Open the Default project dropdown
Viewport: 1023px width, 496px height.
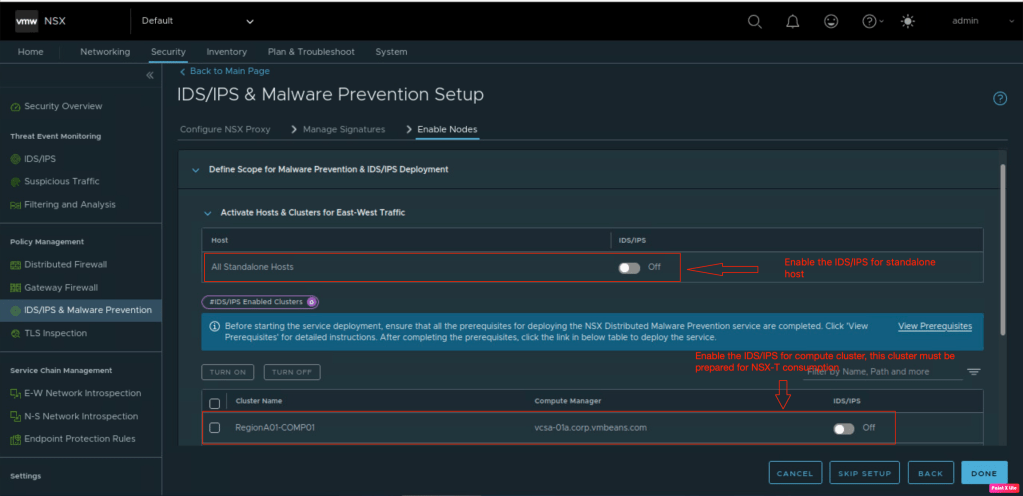tap(197, 21)
